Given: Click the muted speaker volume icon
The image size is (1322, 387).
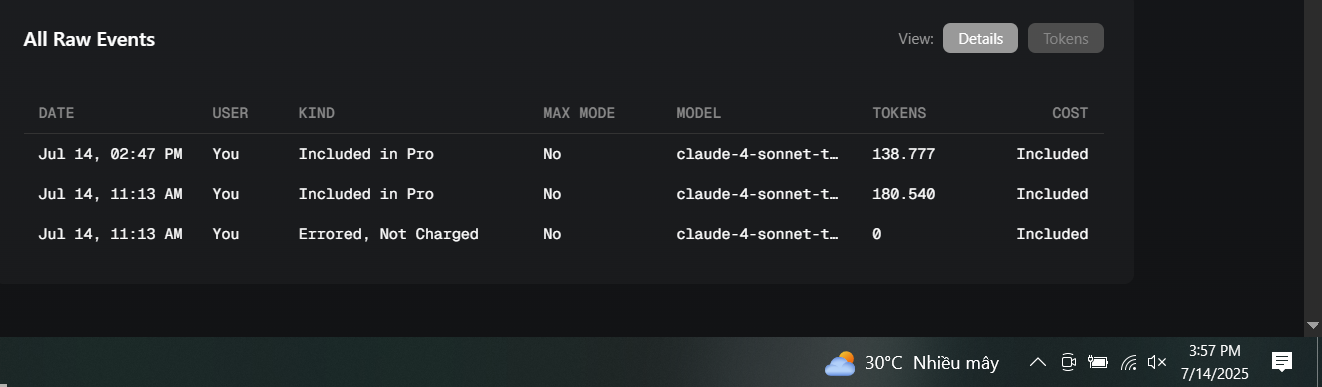Looking at the screenshot, I should click(1157, 362).
